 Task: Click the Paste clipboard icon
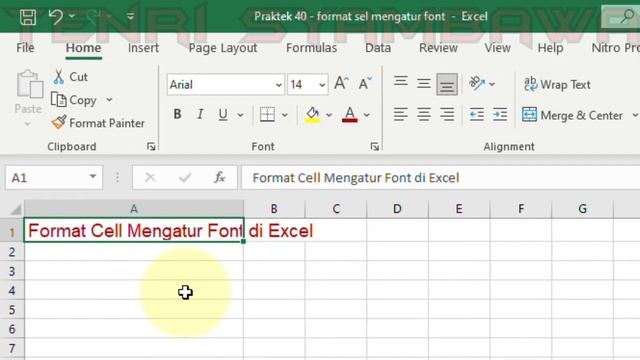(x=29, y=85)
